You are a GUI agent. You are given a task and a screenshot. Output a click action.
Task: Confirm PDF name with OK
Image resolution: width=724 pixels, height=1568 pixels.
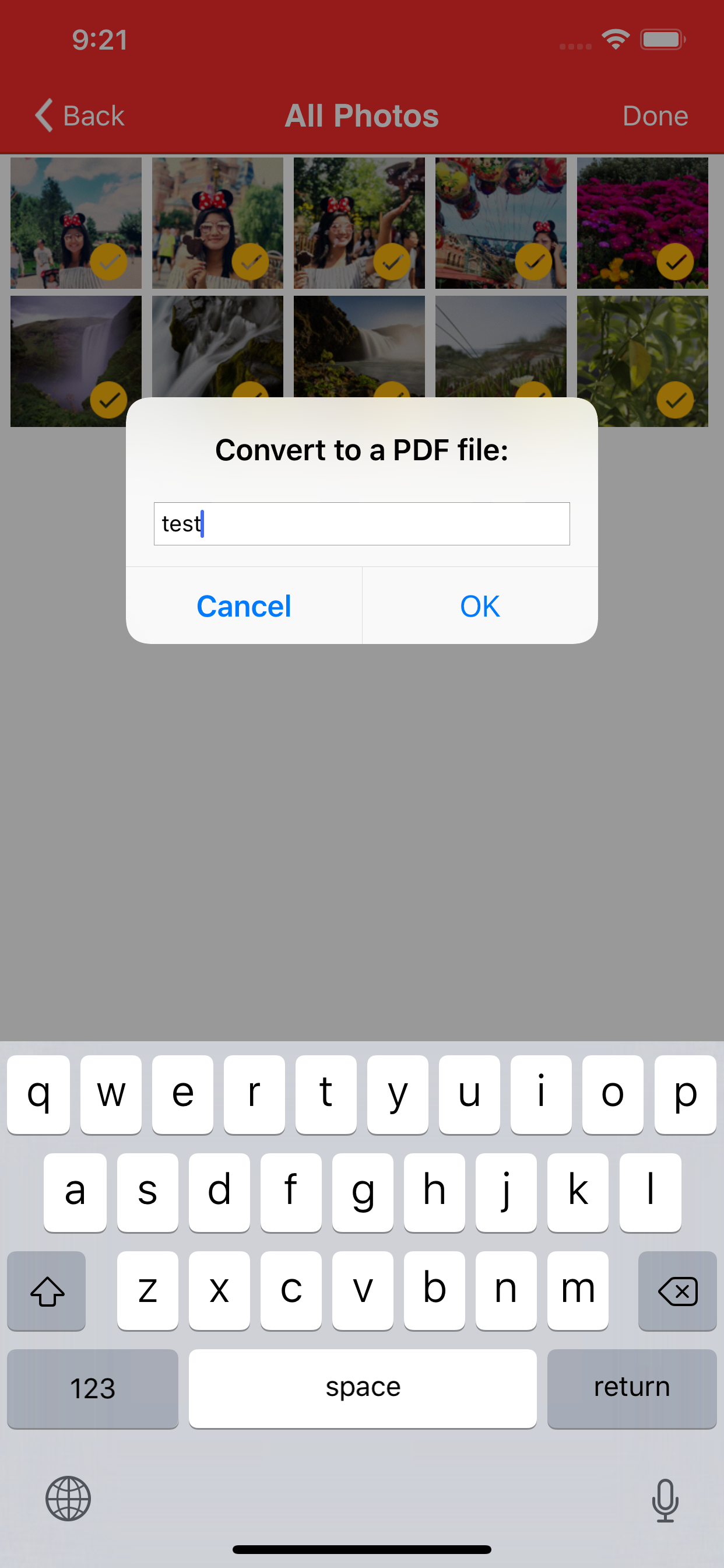480,605
